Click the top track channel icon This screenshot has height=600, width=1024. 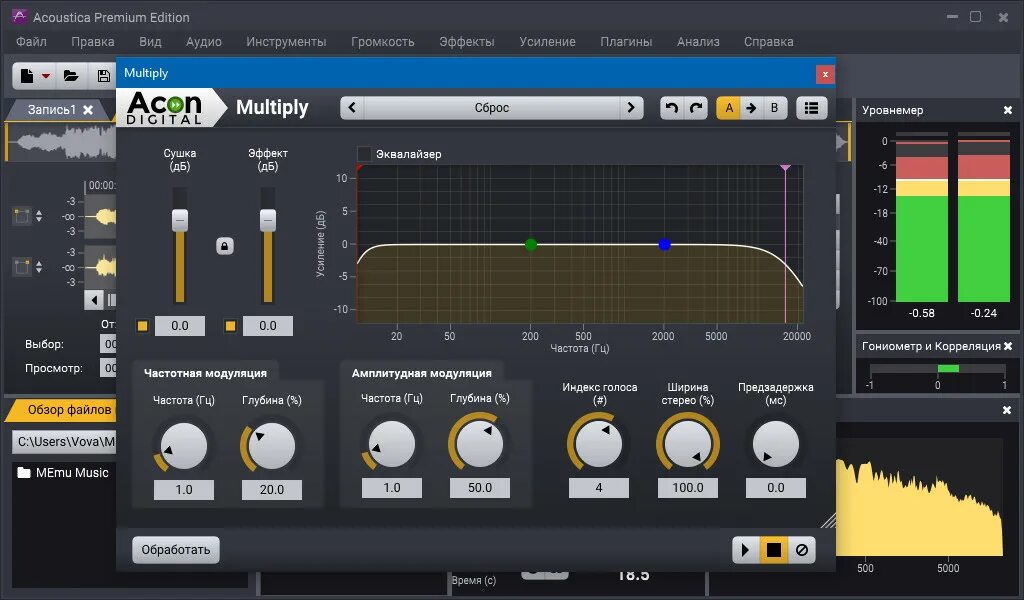click(22, 216)
